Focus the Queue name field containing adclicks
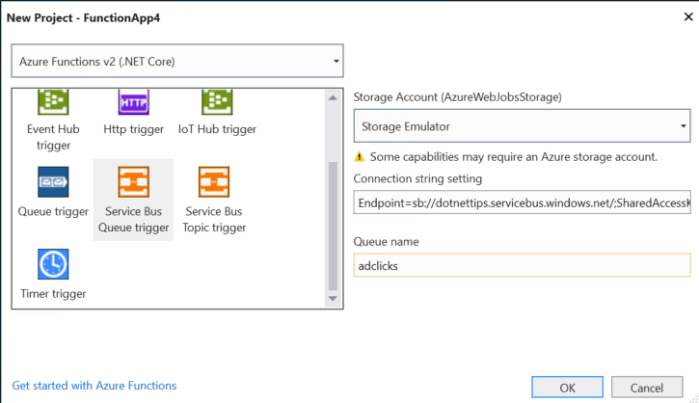Viewport: 699px width, 403px height. 522,265
